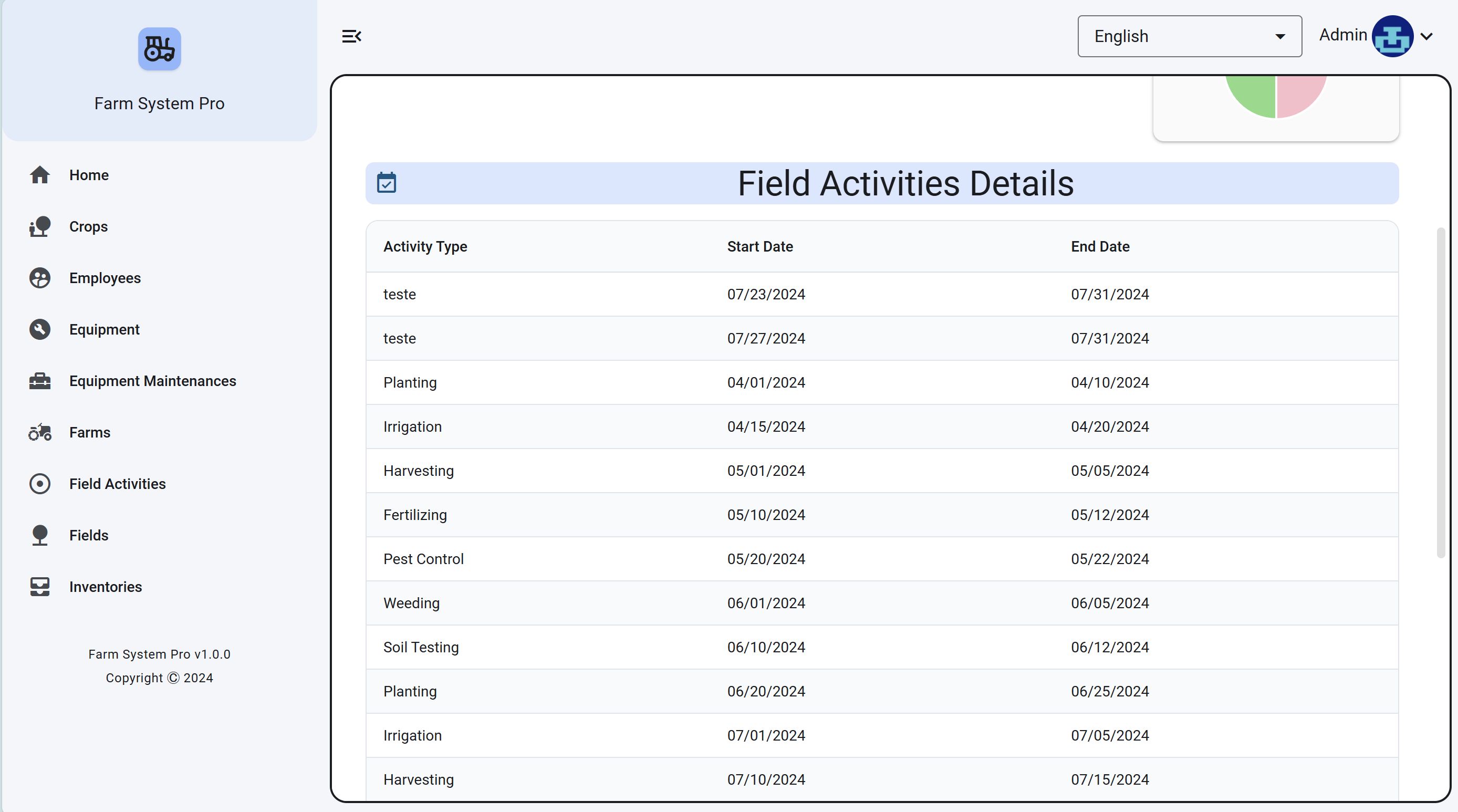Click the Activity Type column header
The height and width of the screenshot is (812, 1458).
(425, 247)
